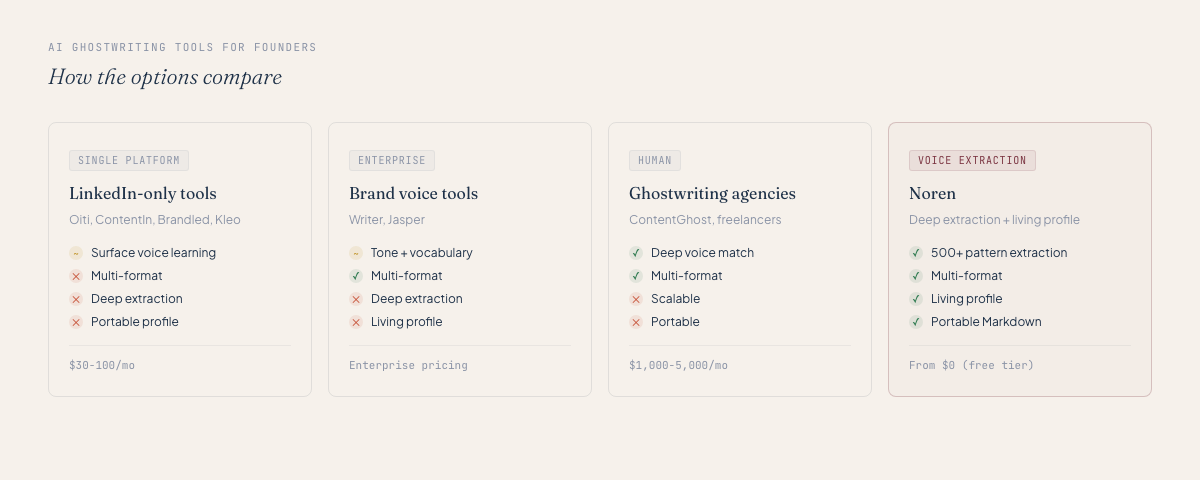Click the Ghostwriting agencies heading
The width and height of the screenshot is (1200, 480).
click(712, 193)
